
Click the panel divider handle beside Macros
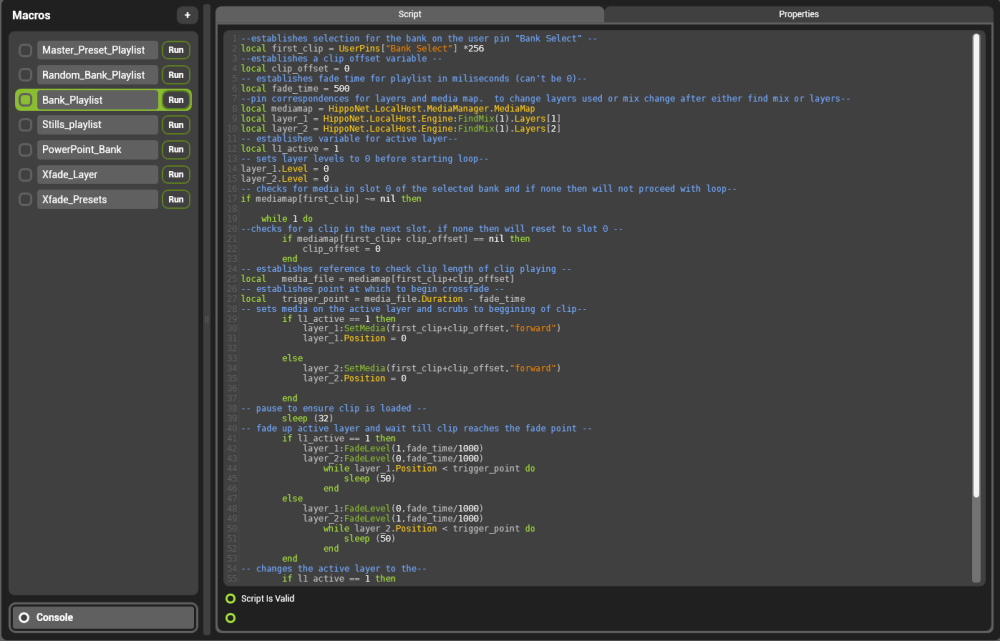coord(207,320)
